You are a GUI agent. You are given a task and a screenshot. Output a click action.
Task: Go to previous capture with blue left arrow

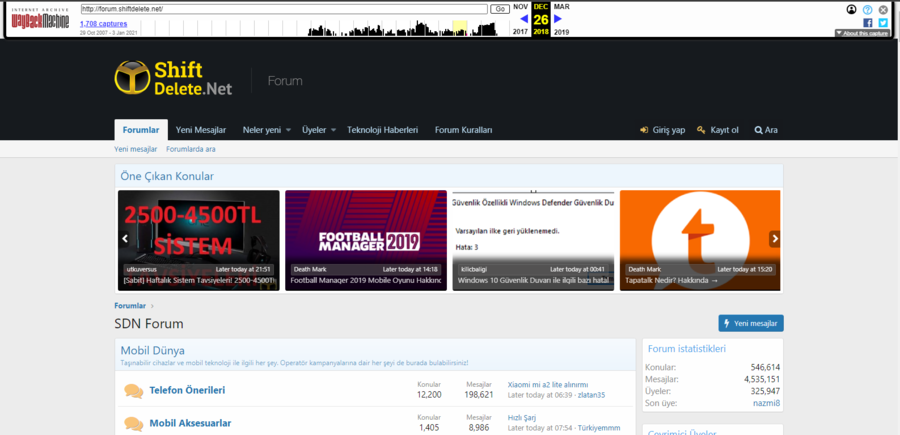(524, 19)
